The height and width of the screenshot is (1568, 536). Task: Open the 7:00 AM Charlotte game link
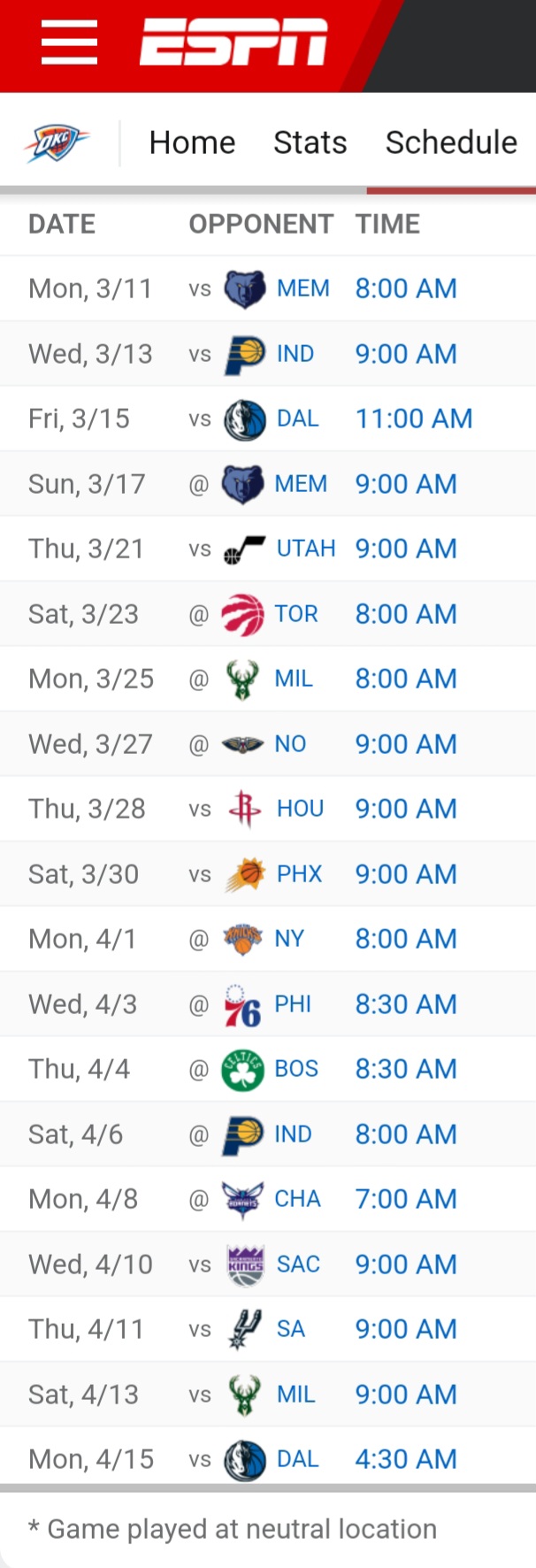click(406, 1199)
